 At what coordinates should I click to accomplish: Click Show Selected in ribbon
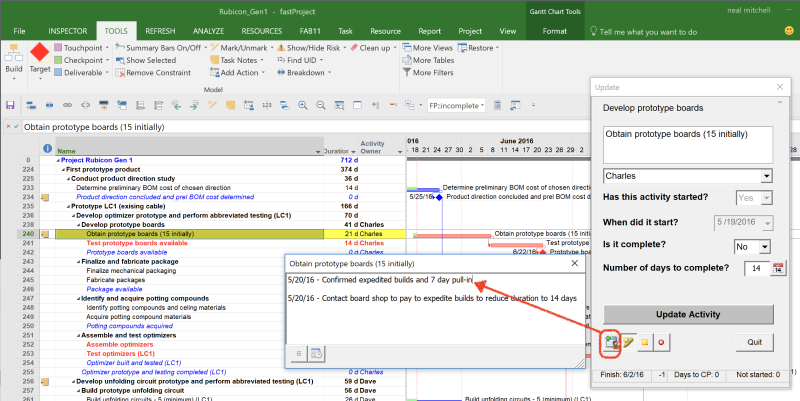tap(146, 60)
